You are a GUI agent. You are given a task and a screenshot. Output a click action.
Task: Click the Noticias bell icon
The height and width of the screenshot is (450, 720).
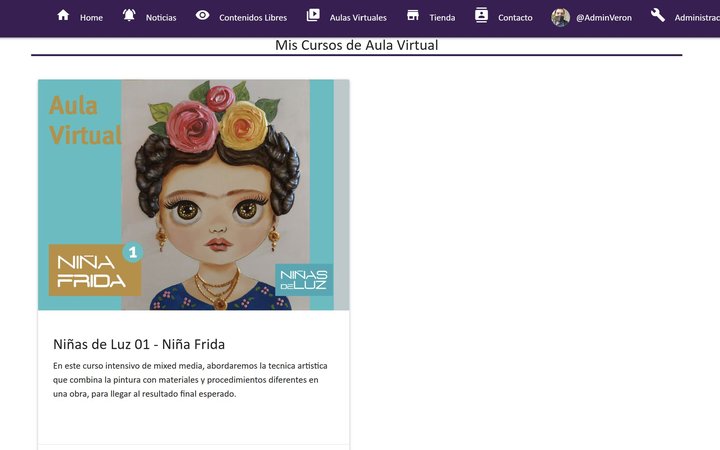(x=129, y=15)
